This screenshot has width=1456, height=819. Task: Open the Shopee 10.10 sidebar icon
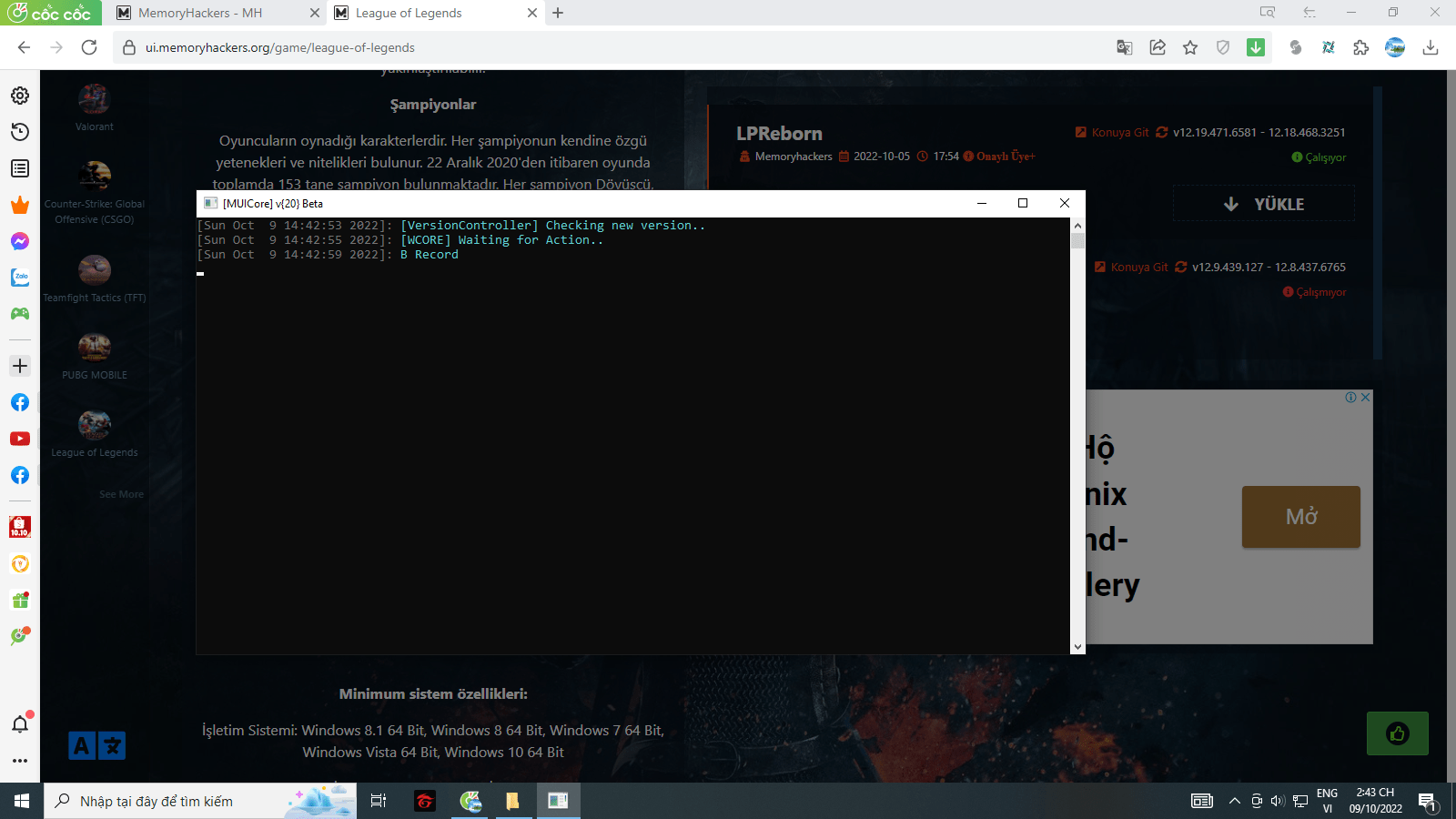click(x=20, y=527)
